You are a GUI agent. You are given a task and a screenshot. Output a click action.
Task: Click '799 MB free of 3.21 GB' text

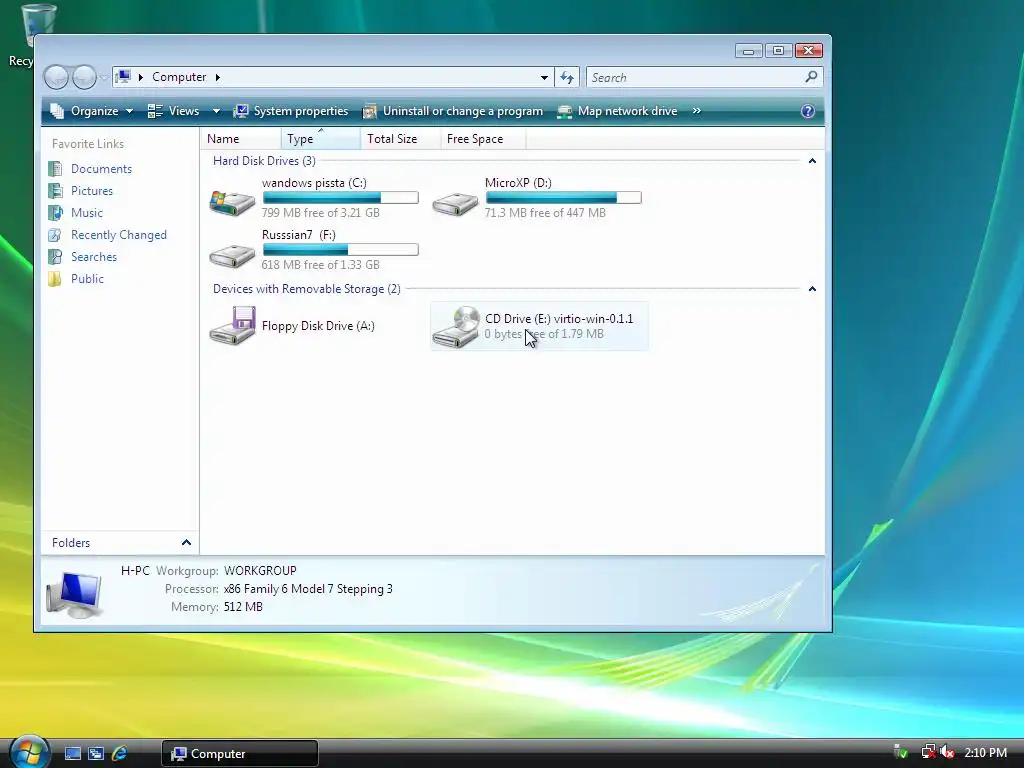(320, 213)
